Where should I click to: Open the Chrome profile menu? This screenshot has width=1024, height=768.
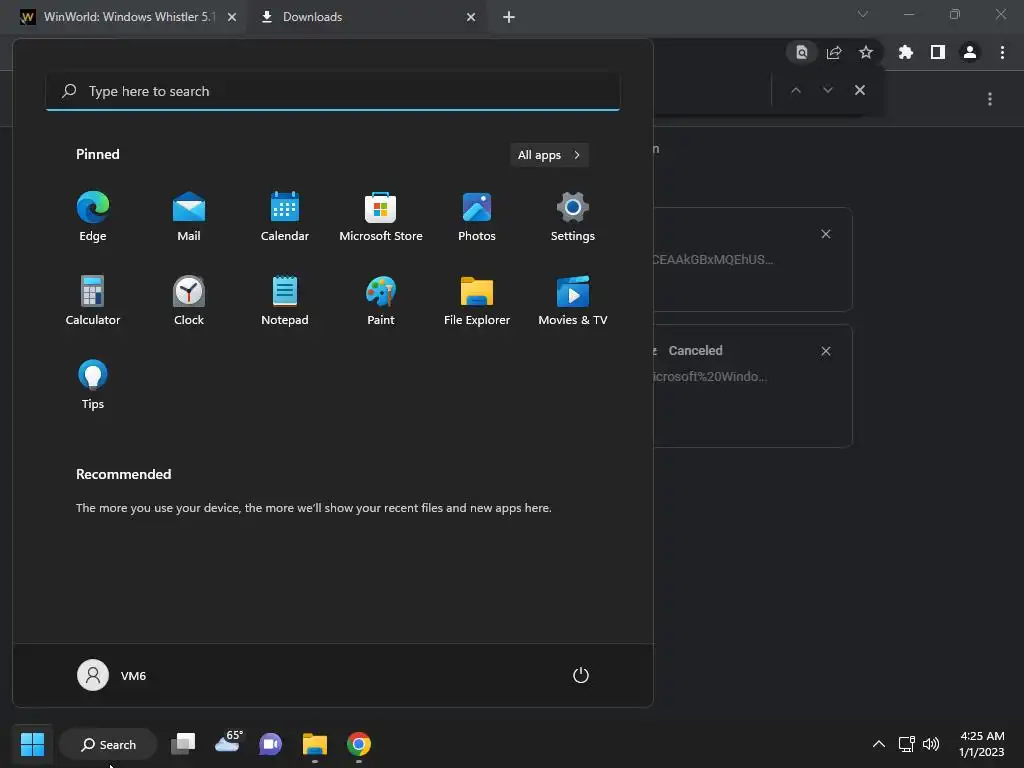[x=970, y=52]
